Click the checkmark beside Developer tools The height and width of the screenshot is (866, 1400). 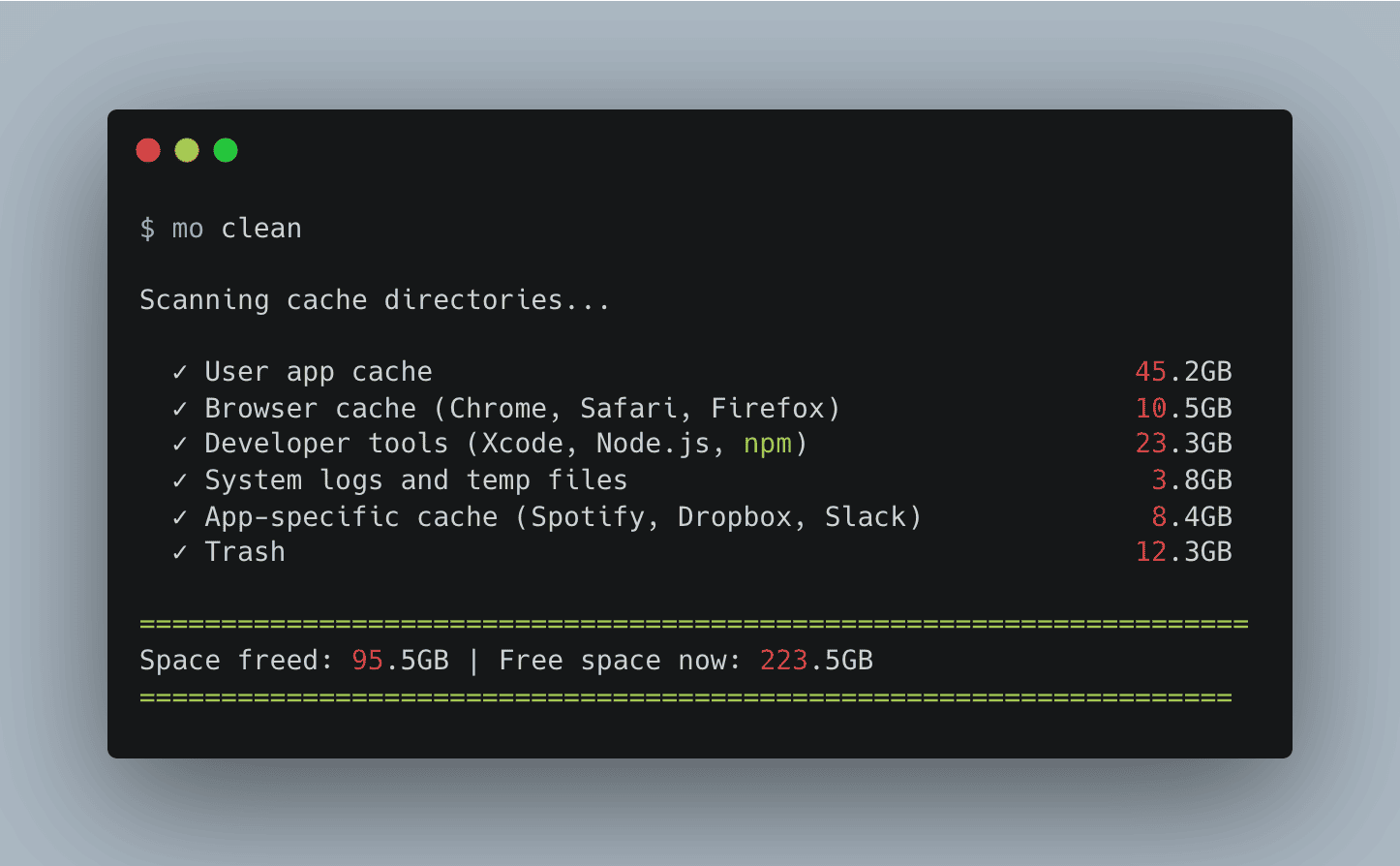click(x=179, y=444)
